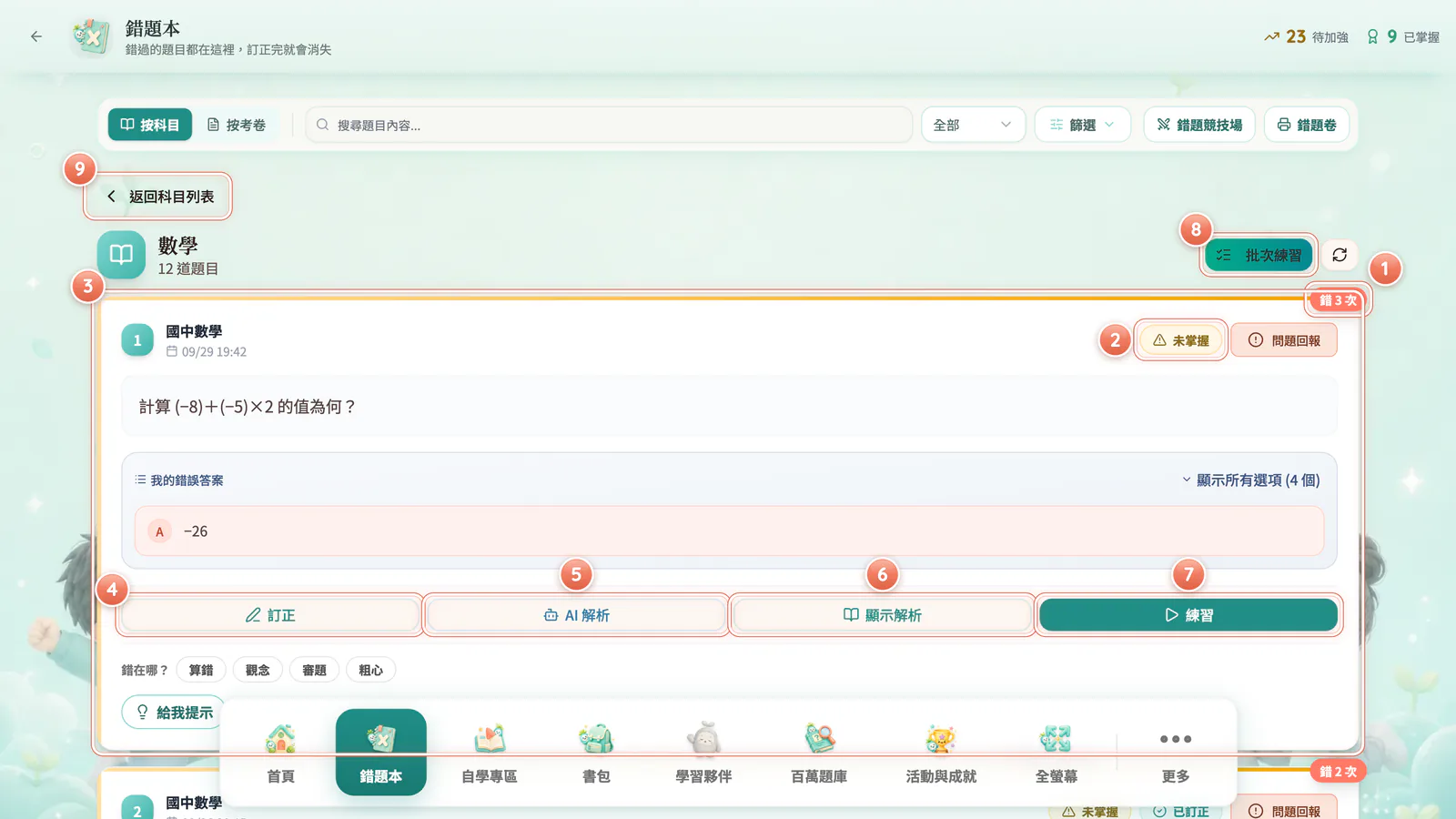1456x819 pixels.
Task: Select wrong answer option A −26
Action: (x=729, y=531)
